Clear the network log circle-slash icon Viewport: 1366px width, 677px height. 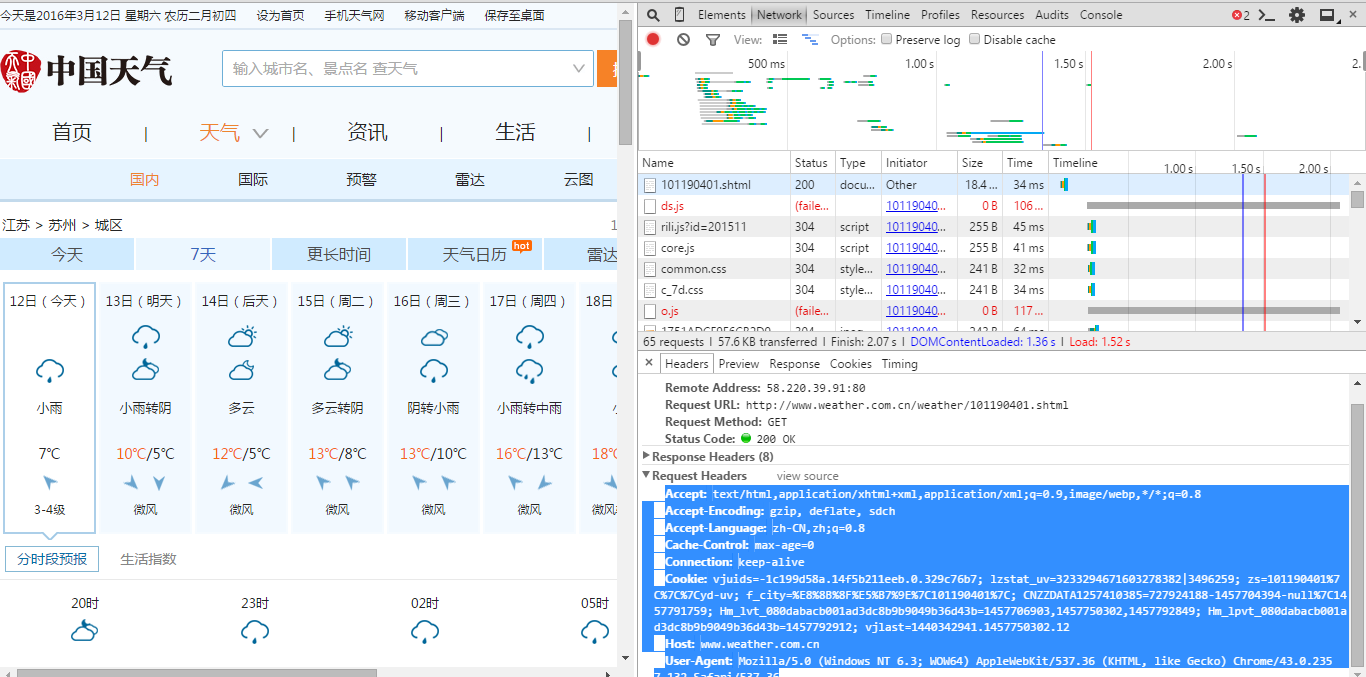[683, 40]
